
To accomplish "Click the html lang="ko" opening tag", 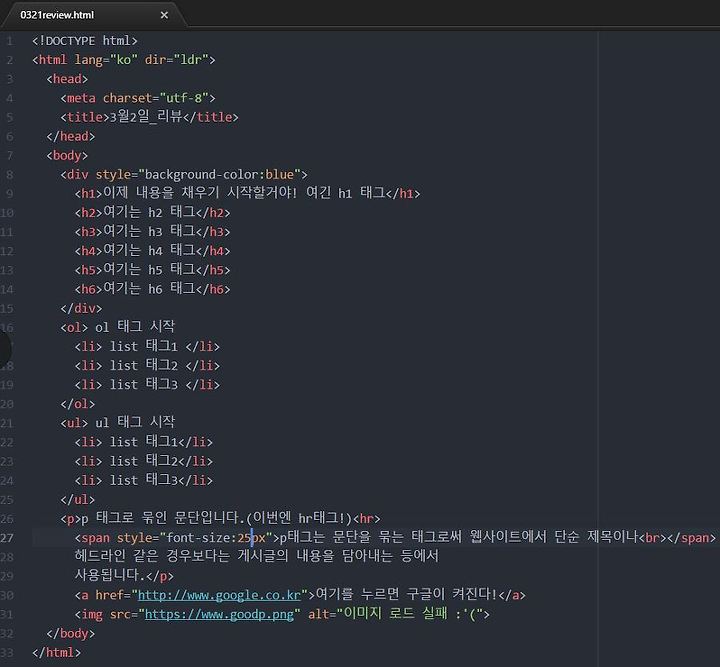I will tap(124, 60).
